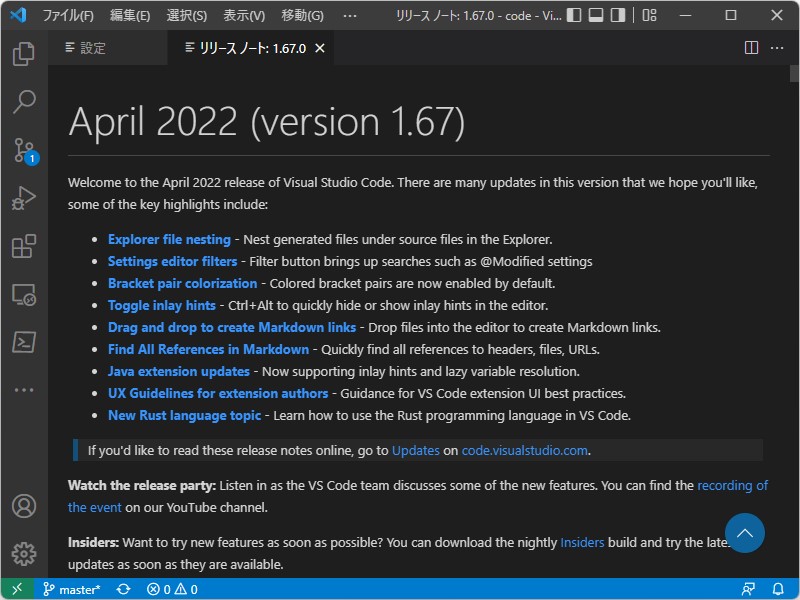800x600 pixels.
Task: Open Source Control showing 1 pending change
Action: (x=22, y=148)
